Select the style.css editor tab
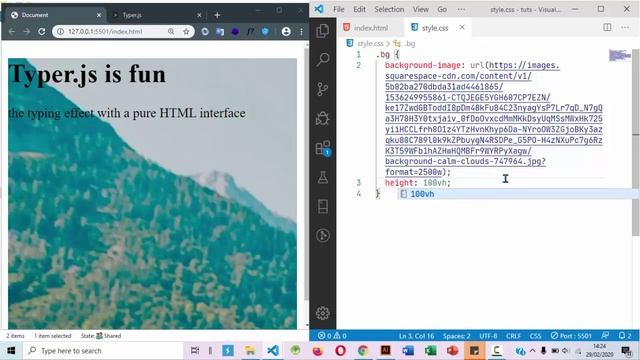 435,28
